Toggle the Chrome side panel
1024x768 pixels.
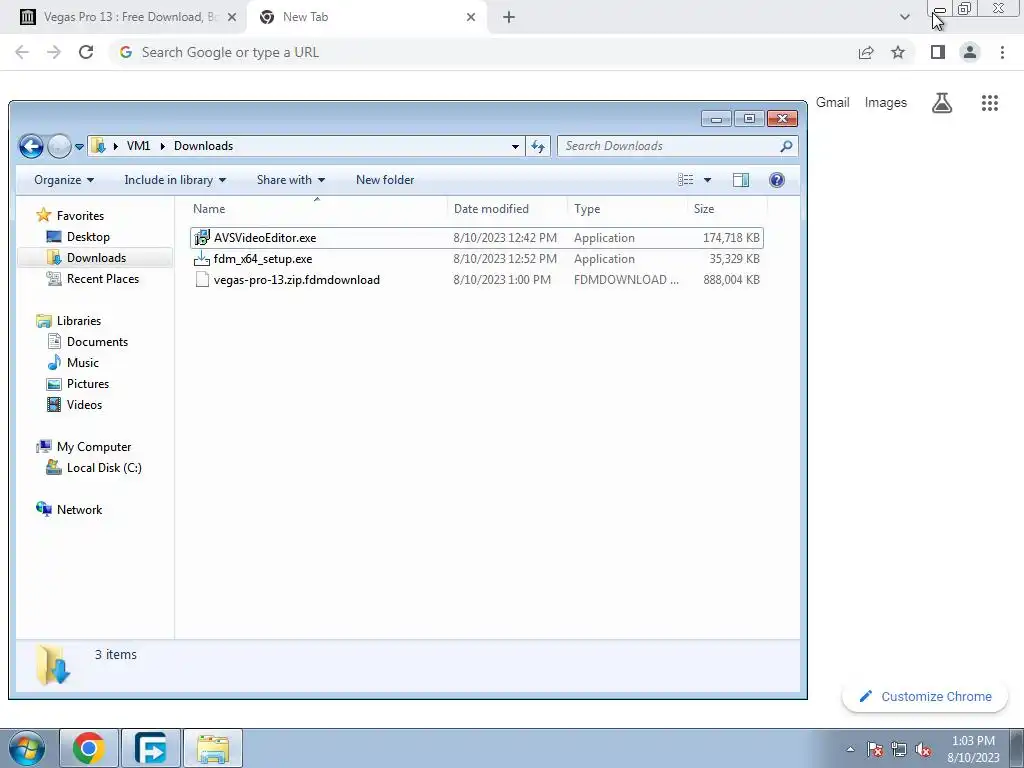pyautogui.click(x=938, y=52)
